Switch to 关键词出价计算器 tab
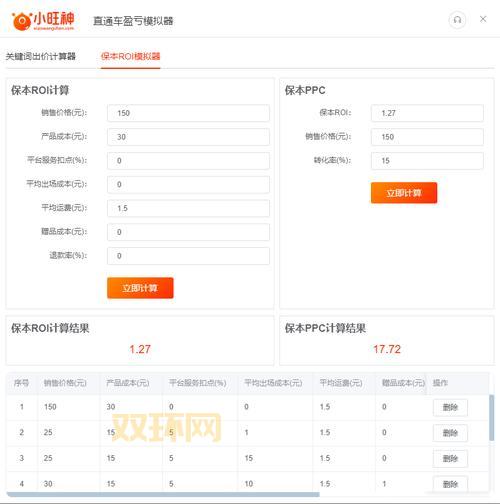Viewport: 500px width, 504px height. pos(41,56)
